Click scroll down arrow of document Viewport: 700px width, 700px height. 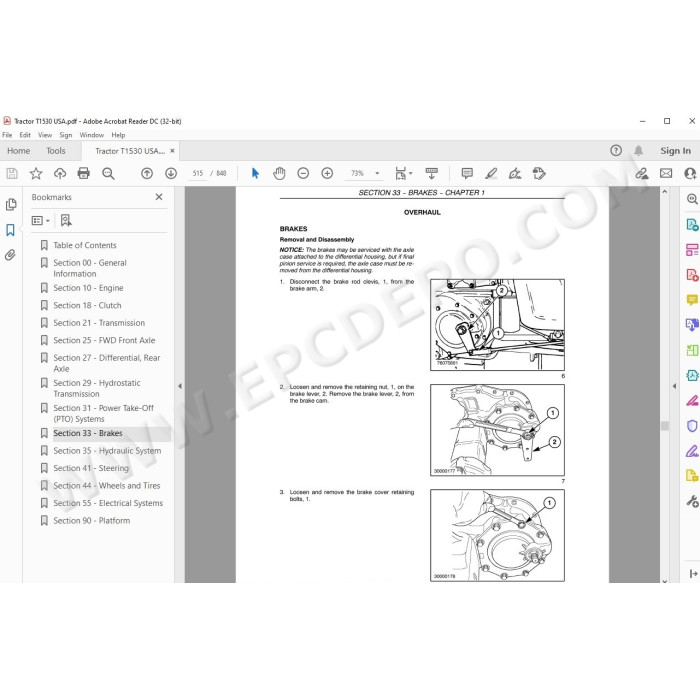(x=665, y=580)
